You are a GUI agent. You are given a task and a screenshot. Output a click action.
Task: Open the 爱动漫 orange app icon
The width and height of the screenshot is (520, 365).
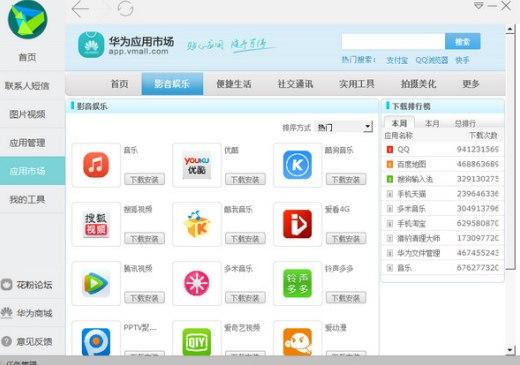(297, 342)
